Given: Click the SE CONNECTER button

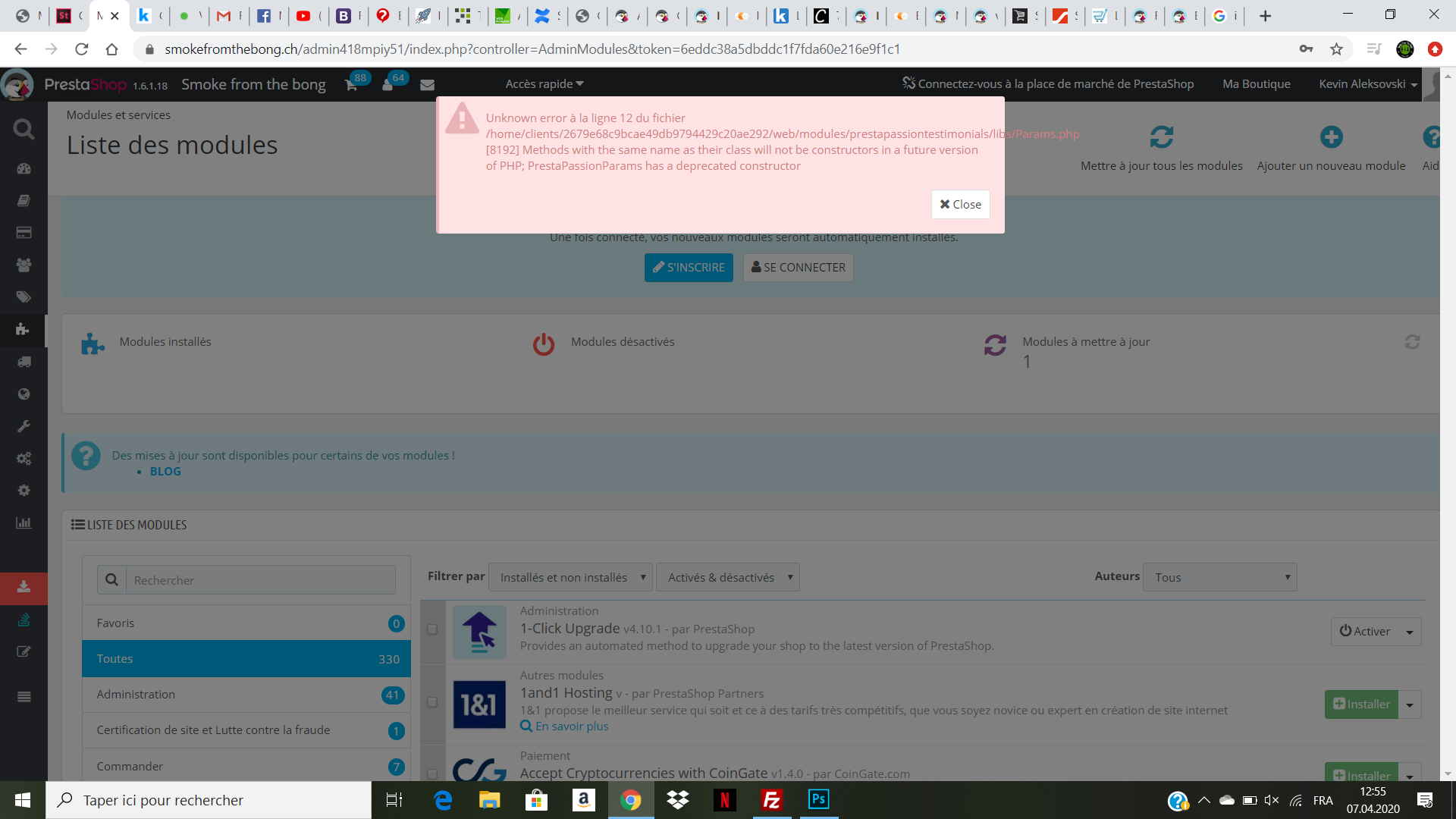Looking at the screenshot, I should tap(798, 268).
